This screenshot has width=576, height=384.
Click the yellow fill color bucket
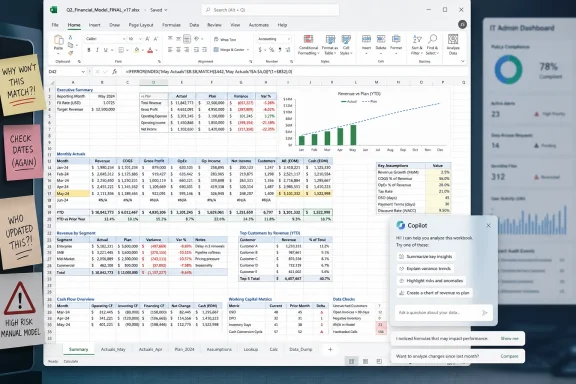coord(137,50)
